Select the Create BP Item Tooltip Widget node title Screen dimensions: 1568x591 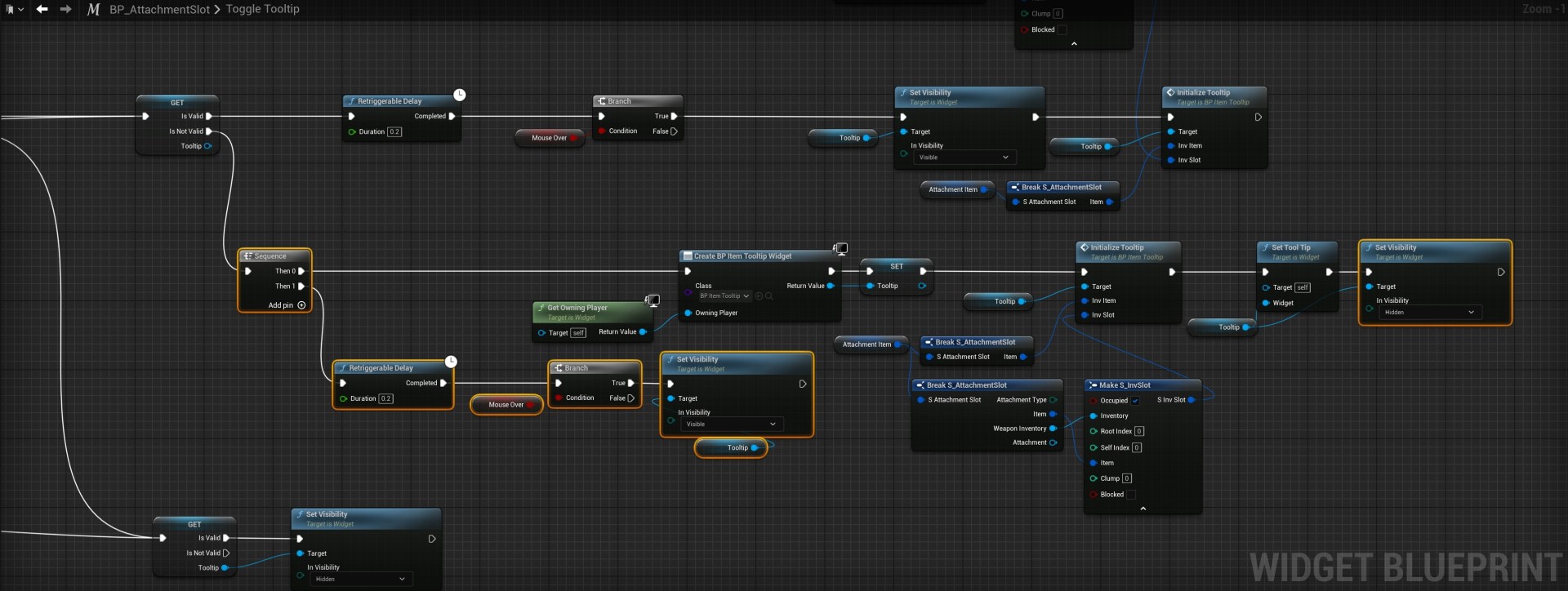pos(742,256)
